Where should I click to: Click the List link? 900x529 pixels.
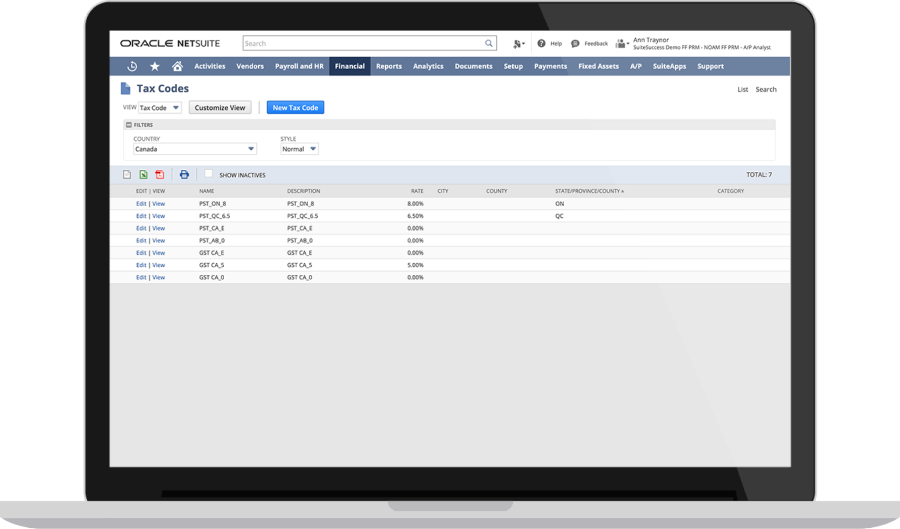[x=742, y=90]
